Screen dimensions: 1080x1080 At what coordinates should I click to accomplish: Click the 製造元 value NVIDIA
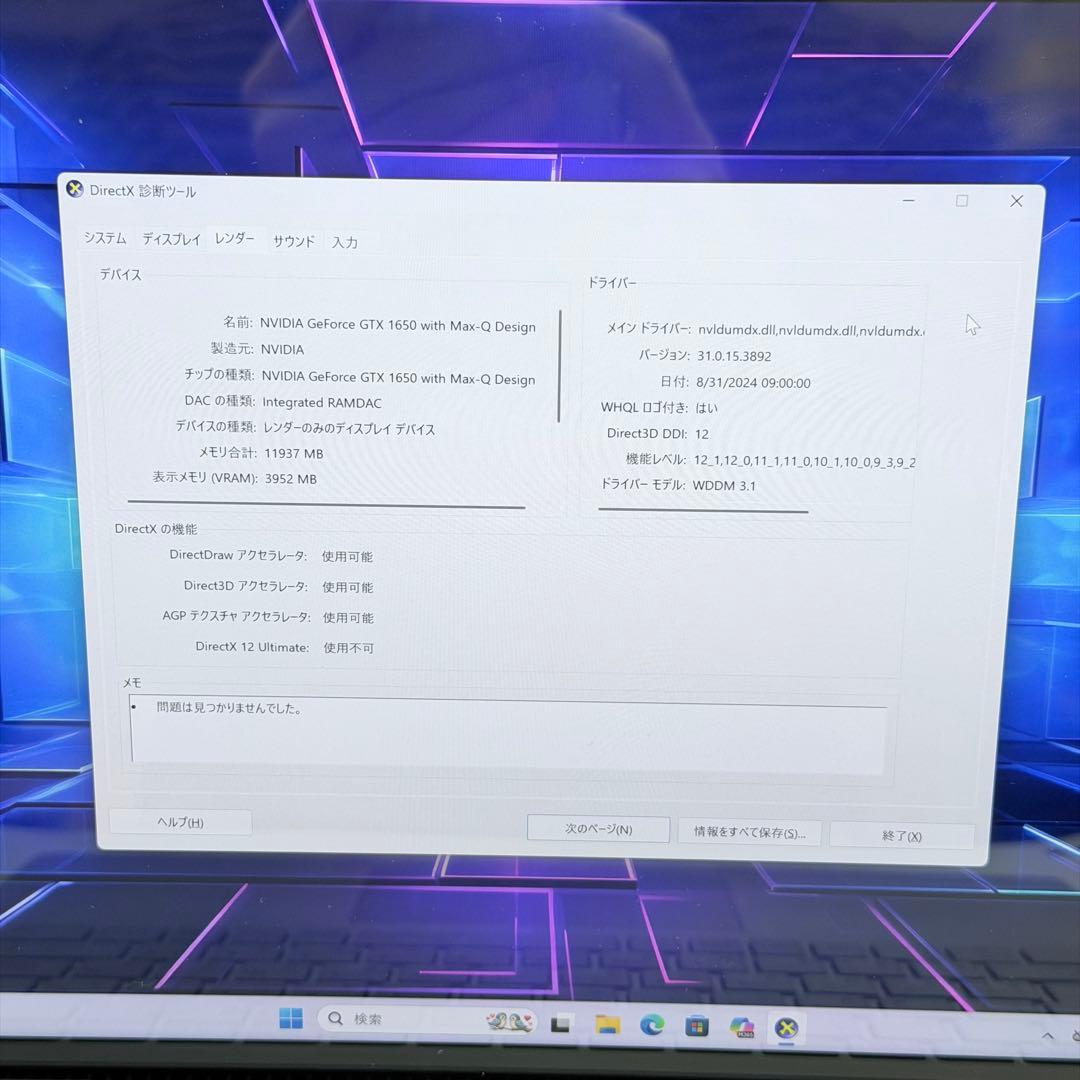[282, 349]
